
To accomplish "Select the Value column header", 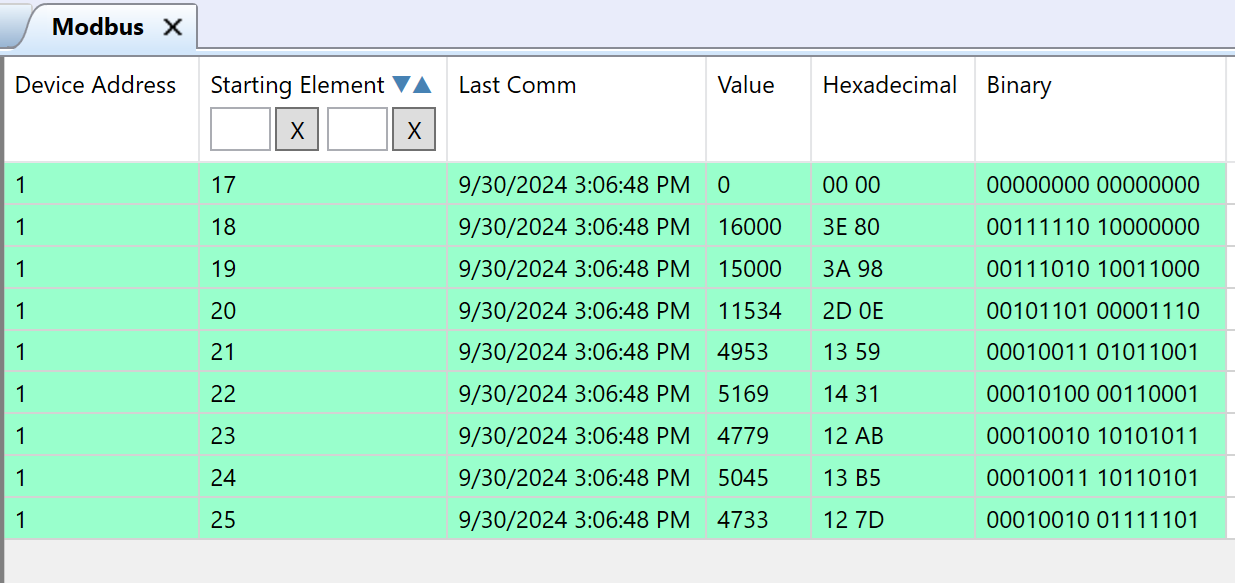I will (746, 85).
